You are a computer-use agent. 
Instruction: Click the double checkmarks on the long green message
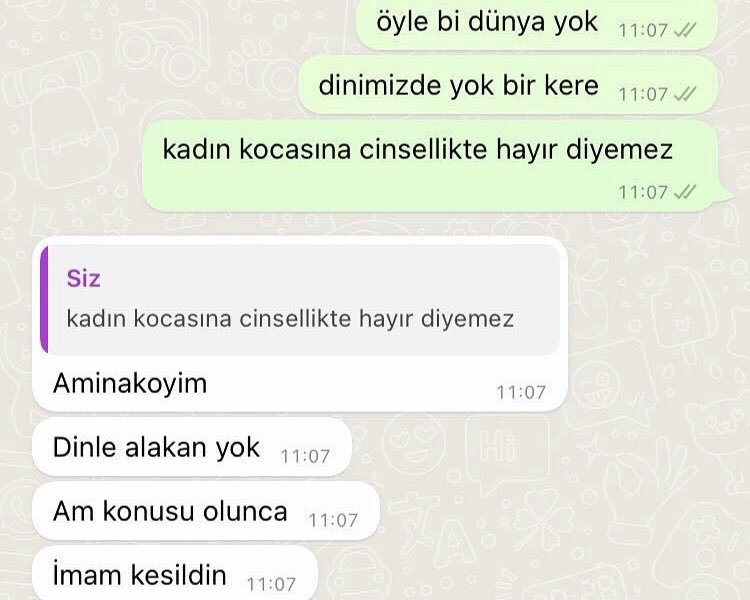[x=685, y=192]
